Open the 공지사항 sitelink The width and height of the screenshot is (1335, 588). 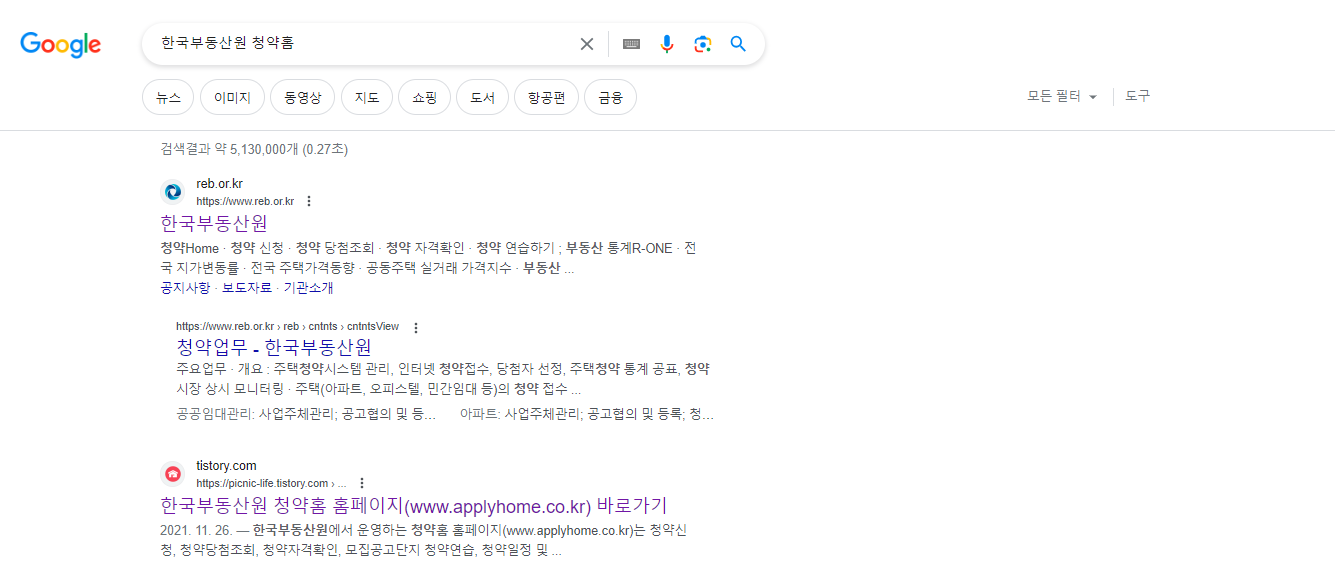click(185, 288)
